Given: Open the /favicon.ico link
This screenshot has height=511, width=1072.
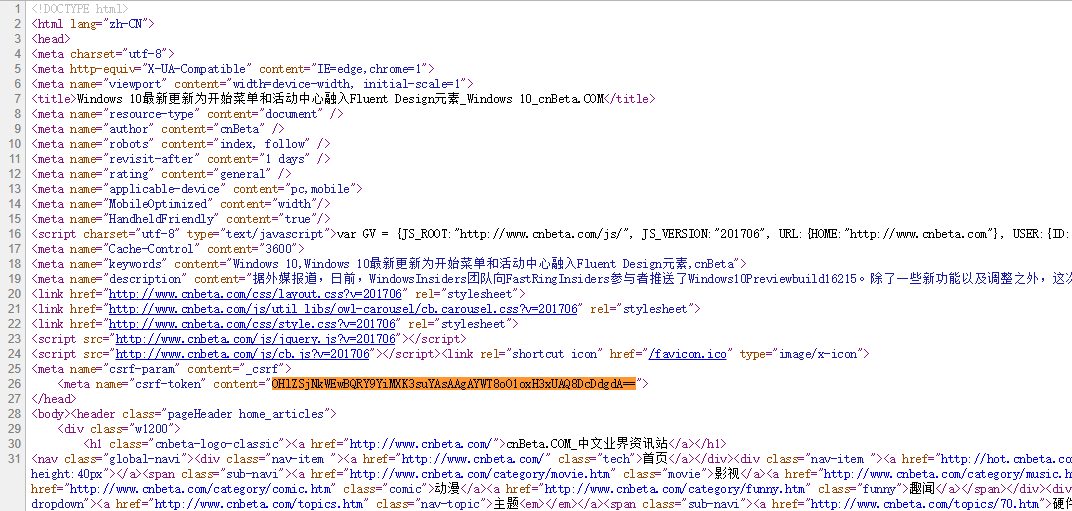Looking at the screenshot, I should coord(687,354).
